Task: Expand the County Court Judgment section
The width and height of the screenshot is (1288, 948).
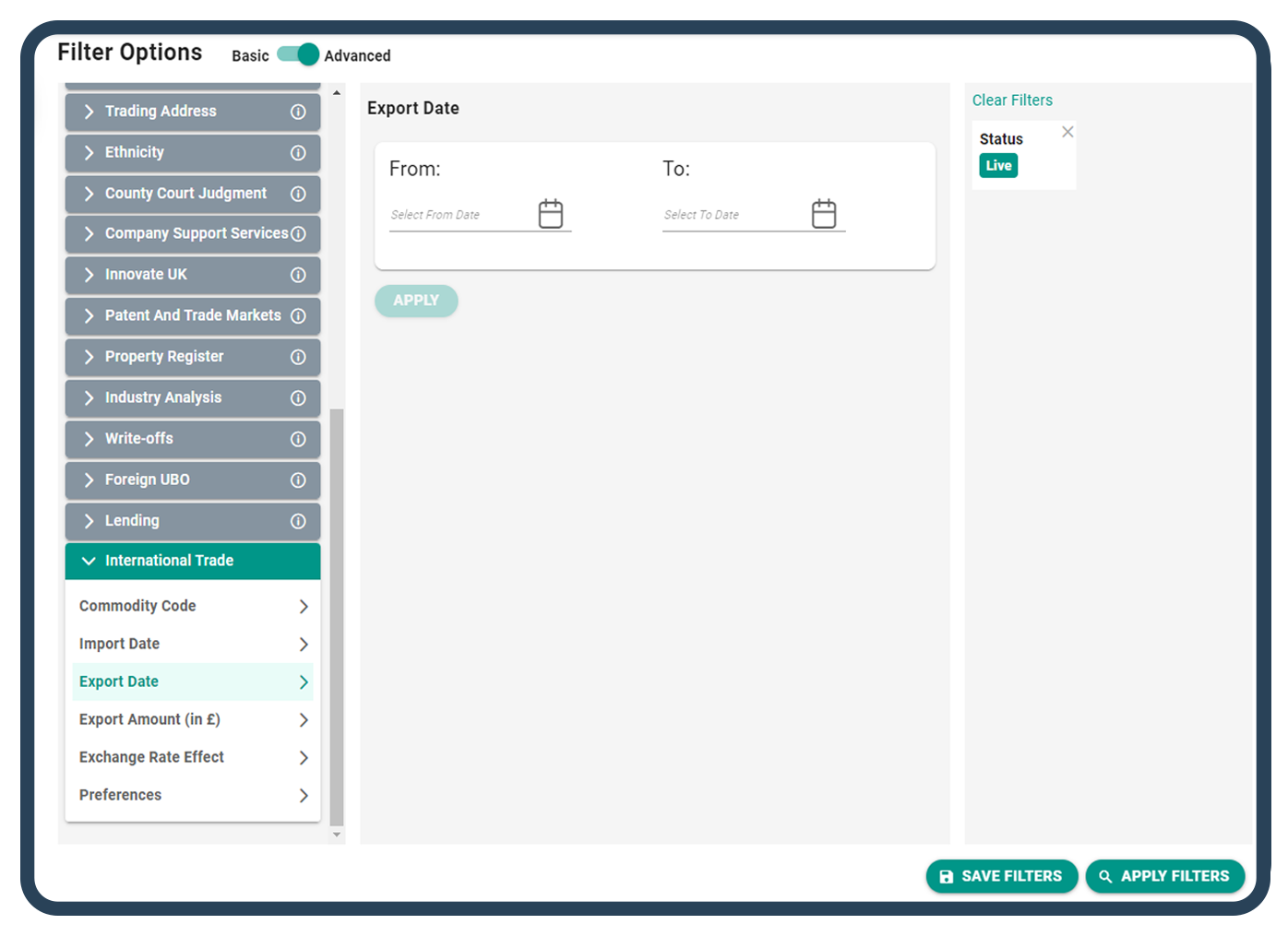Action: click(x=193, y=194)
